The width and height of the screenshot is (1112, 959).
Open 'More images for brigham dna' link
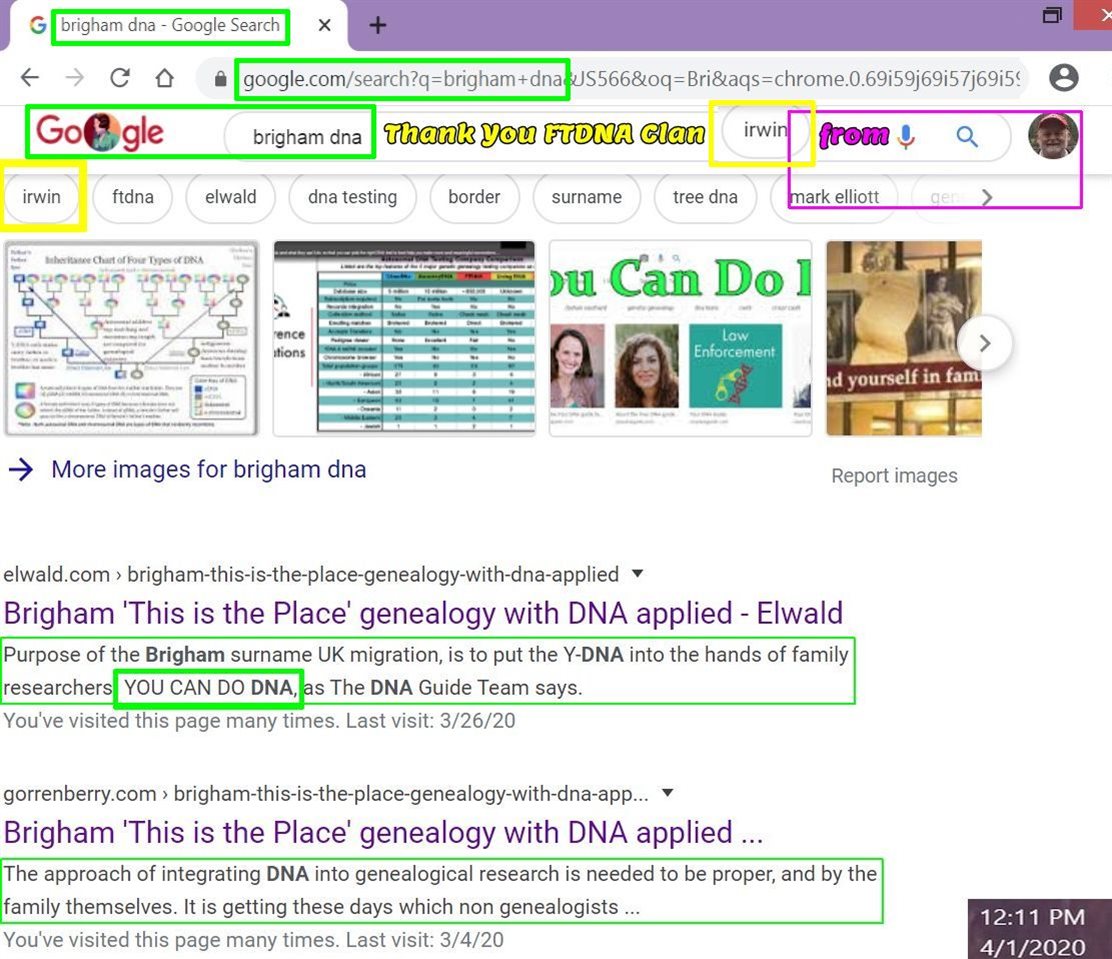click(208, 469)
